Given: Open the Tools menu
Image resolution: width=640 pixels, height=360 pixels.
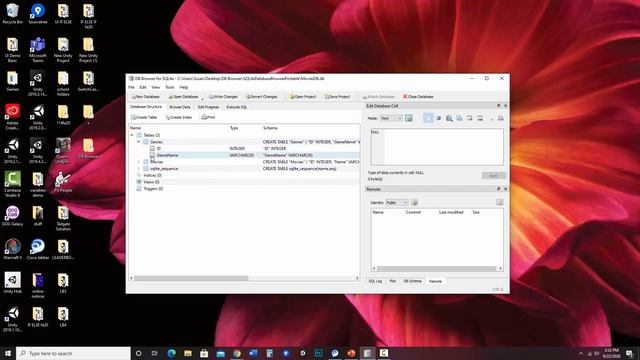Looking at the screenshot, I should (170, 87).
